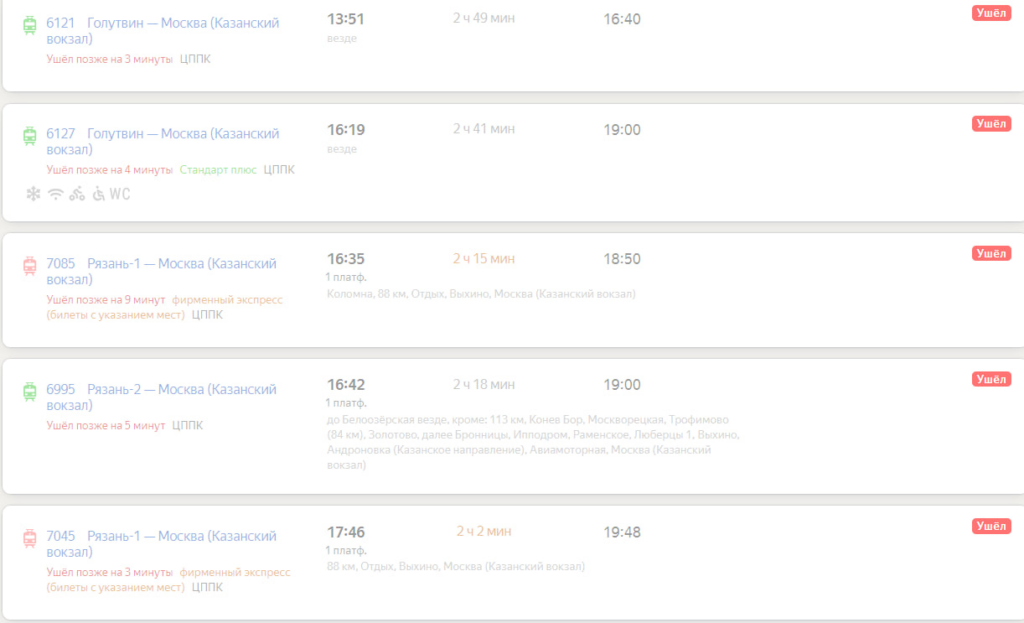Click the wheelchair accessibility icon
This screenshot has width=1024, height=623.
tap(98, 194)
